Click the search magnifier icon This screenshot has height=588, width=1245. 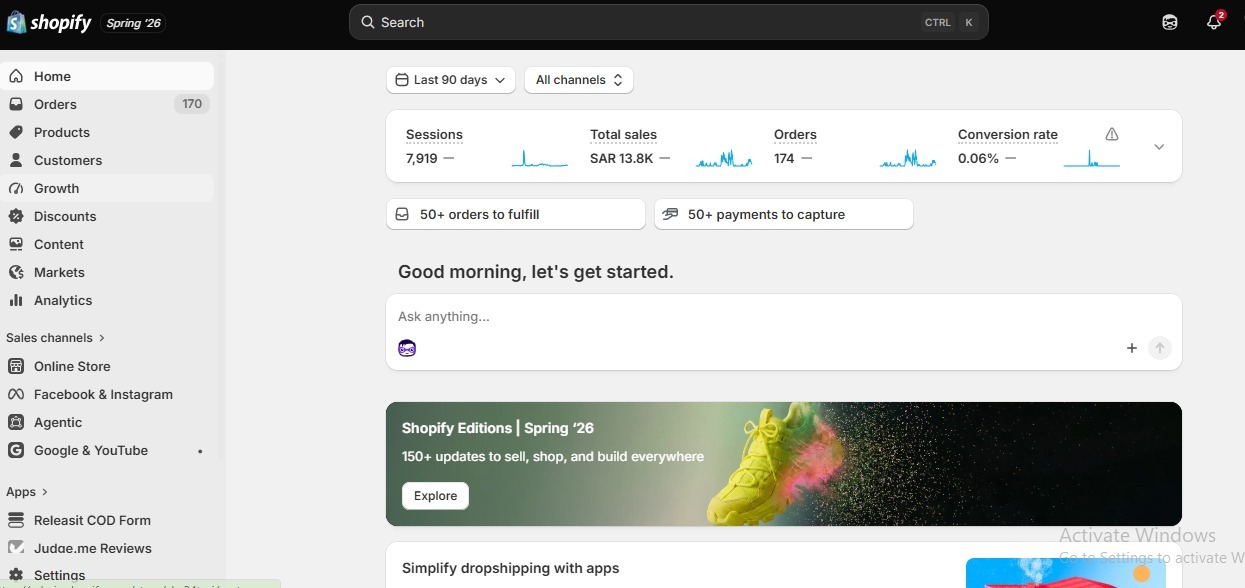pyautogui.click(x=368, y=22)
